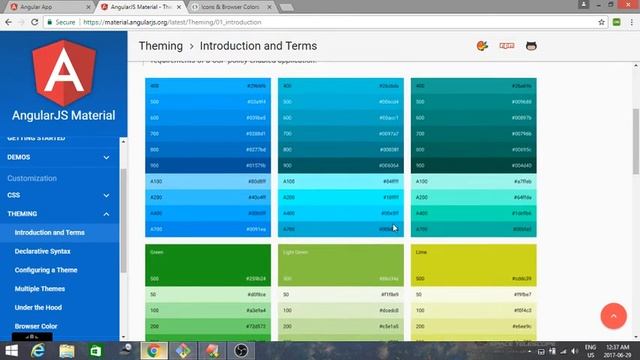Pick the Green 200 swatch #72d572

click(208, 326)
